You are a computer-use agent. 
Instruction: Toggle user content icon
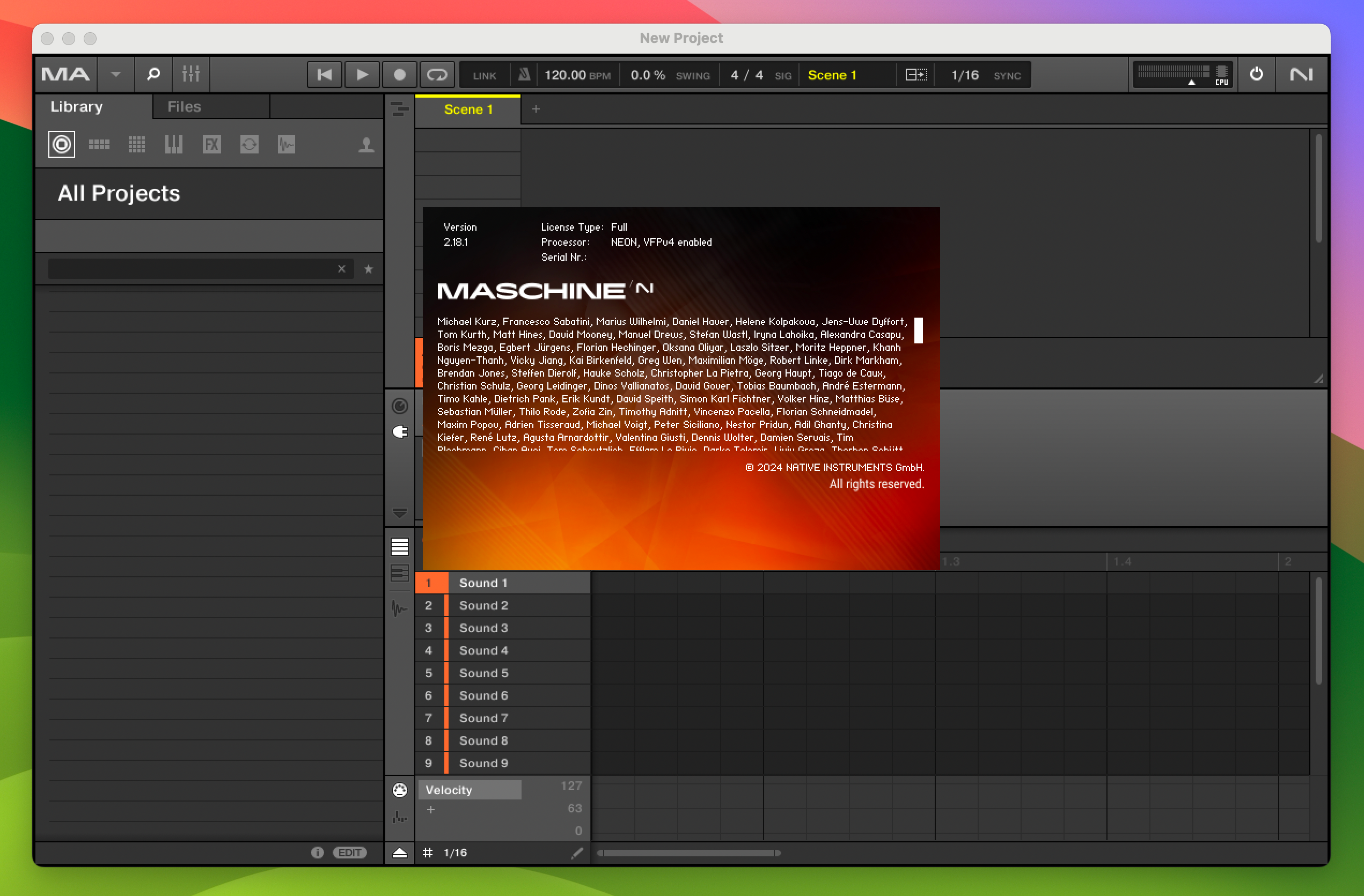point(366,144)
